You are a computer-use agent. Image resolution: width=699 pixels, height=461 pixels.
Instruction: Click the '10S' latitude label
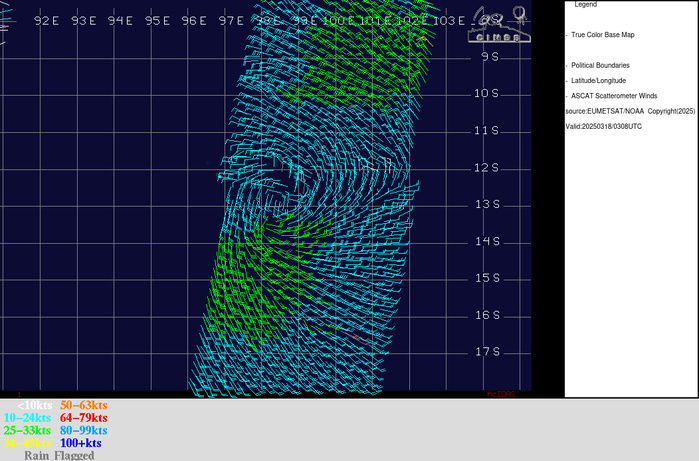click(x=486, y=94)
